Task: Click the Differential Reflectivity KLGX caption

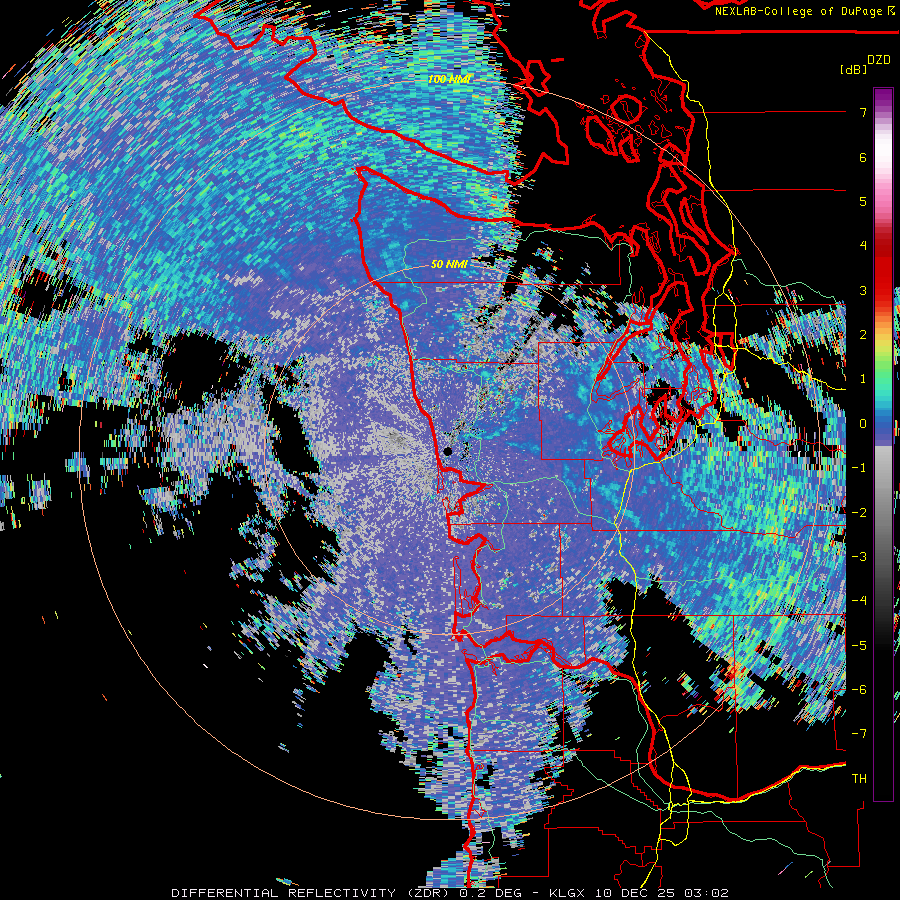Action: tap(450, 893)
